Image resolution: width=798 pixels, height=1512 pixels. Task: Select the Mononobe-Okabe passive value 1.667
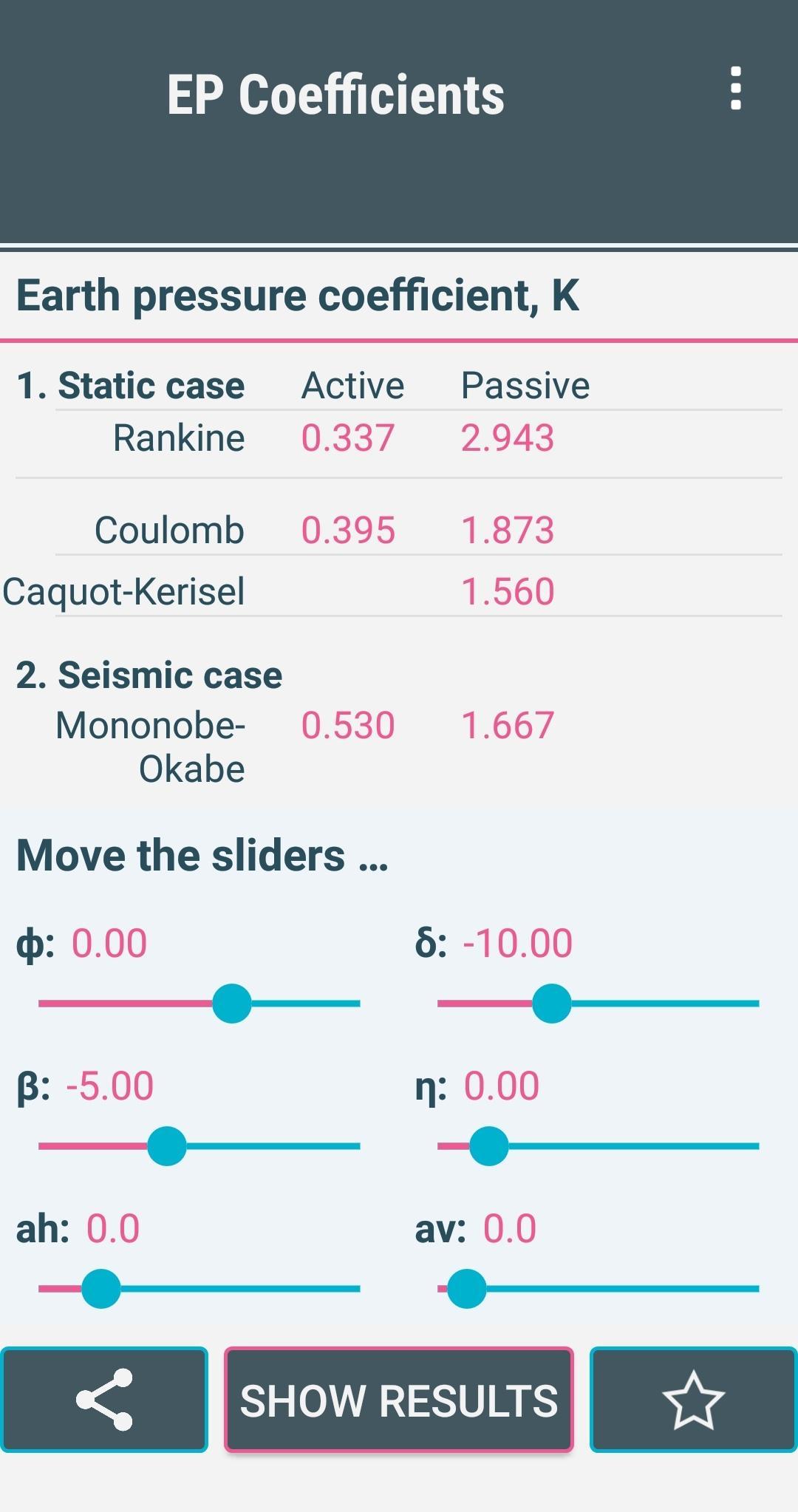[x=508, y=726]
